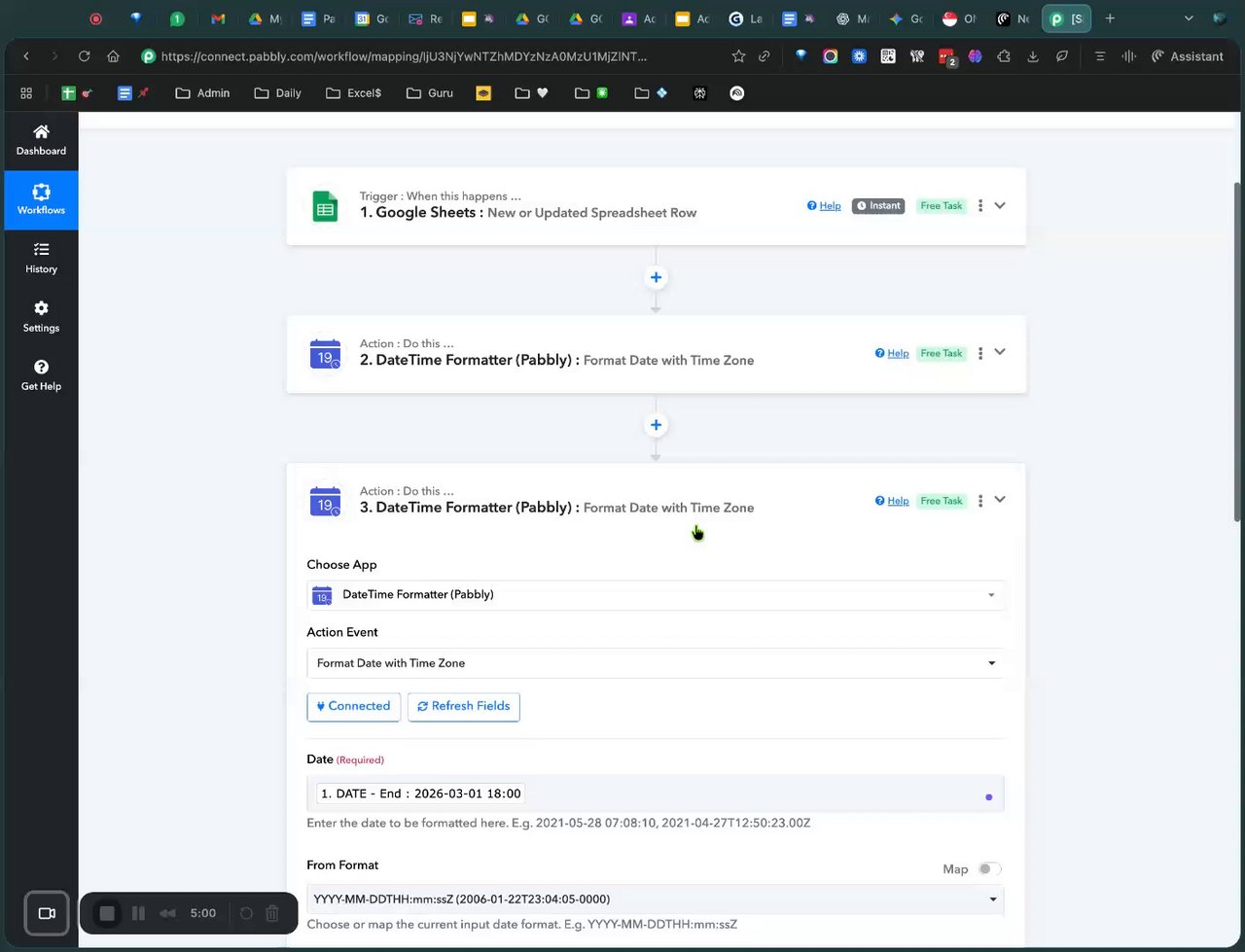Click the Google Sheets trigger app icon
1245x952 pixels.
(x=325, y=206)
